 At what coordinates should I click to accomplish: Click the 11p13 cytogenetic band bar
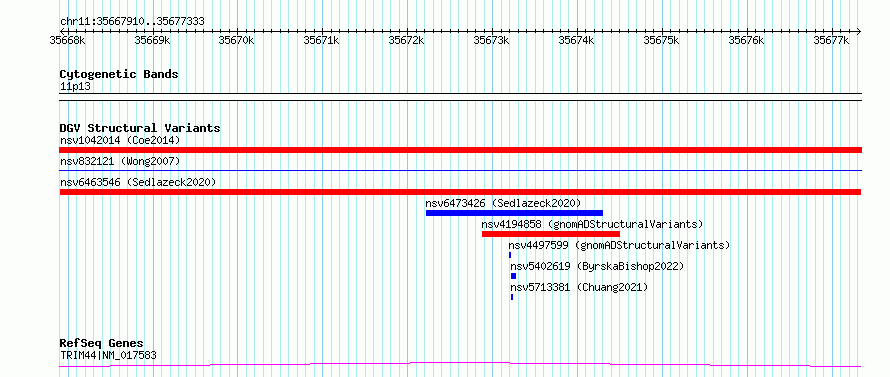point(460,97)
